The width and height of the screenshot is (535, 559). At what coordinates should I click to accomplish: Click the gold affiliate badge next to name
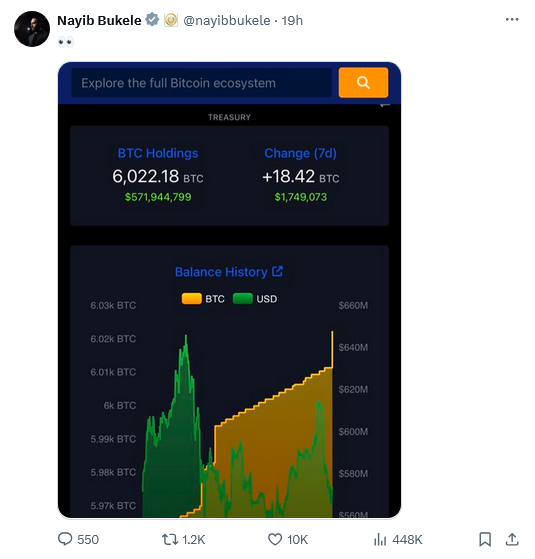171,20
